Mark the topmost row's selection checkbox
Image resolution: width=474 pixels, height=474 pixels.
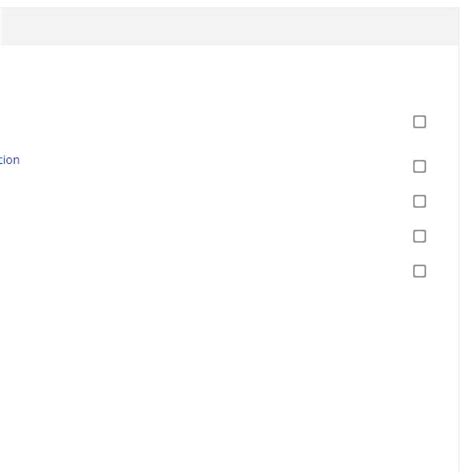click(x=419, y=122)
